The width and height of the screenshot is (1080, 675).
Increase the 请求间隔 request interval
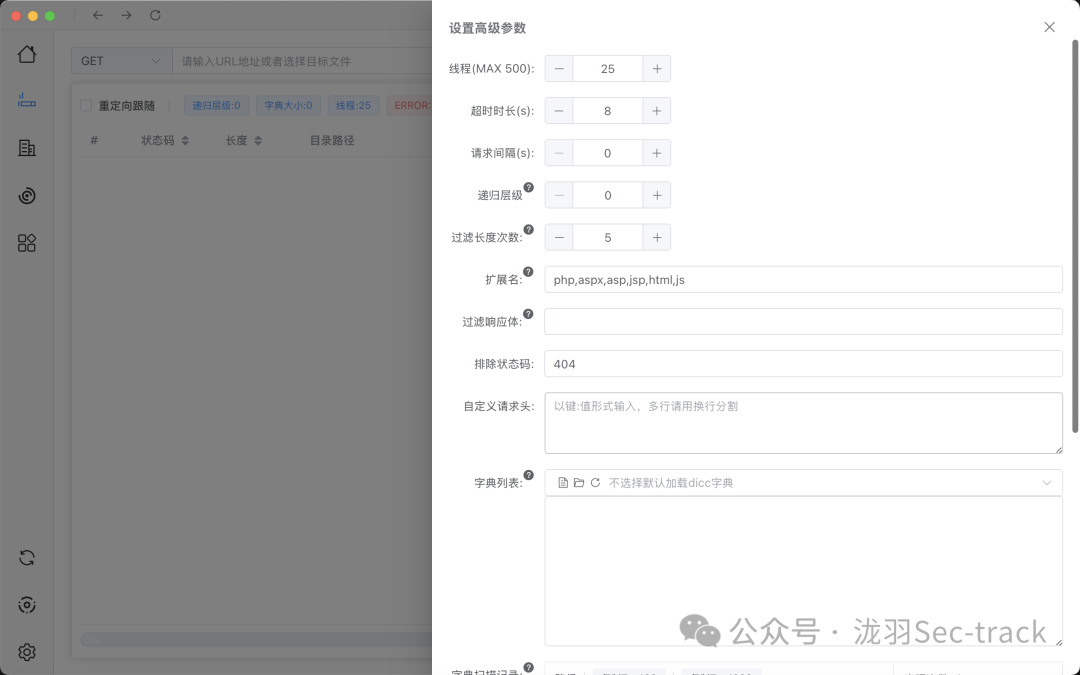656,153
